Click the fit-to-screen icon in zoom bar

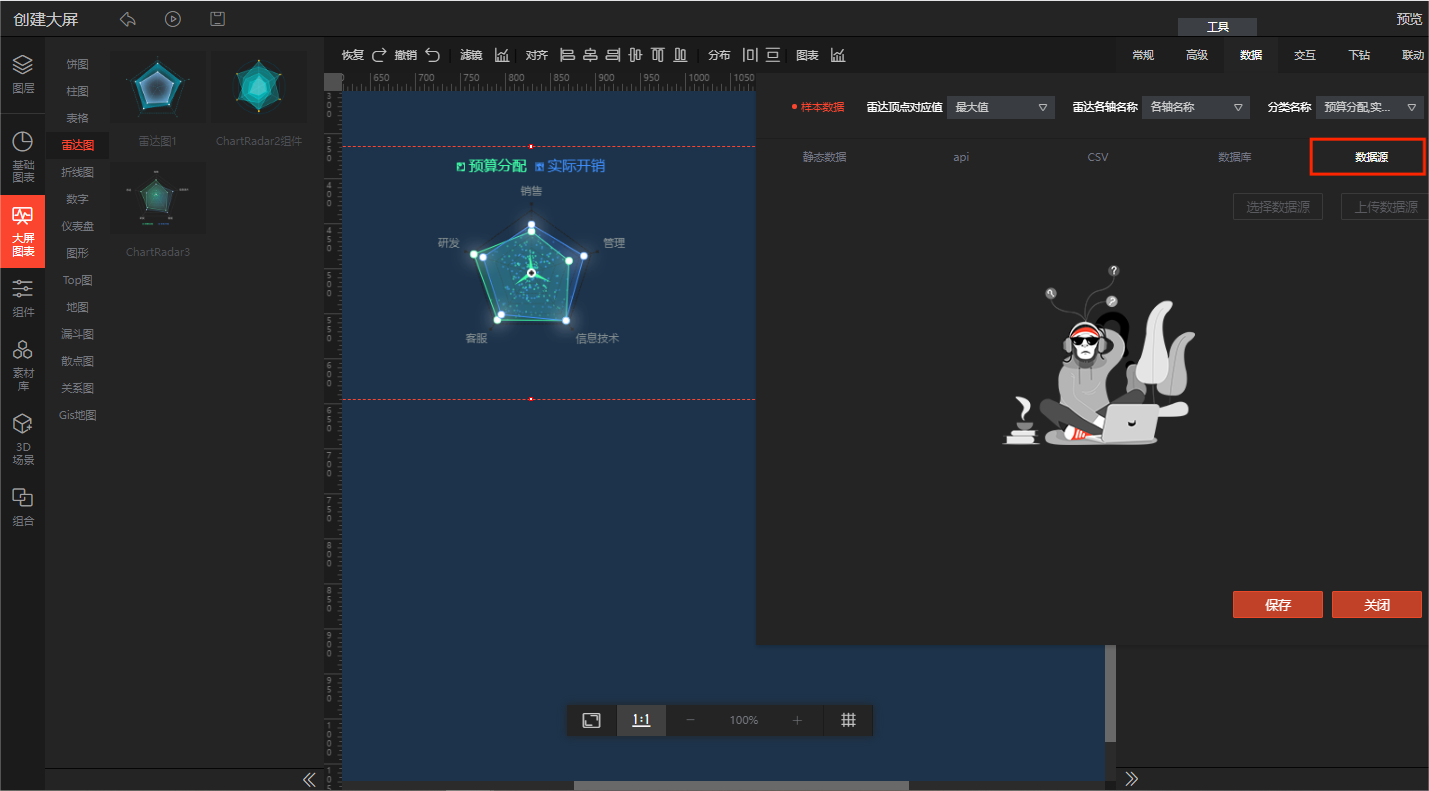[x=592, y=720]
